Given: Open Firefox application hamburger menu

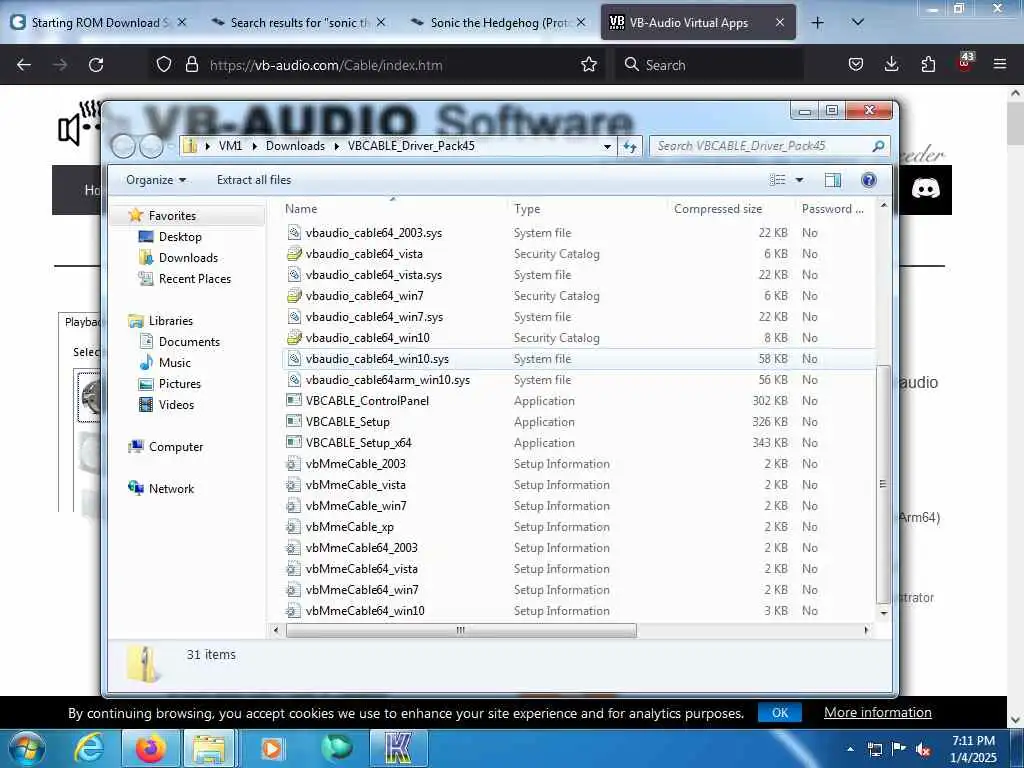Looking at the screenshot, I should point(999,64).
